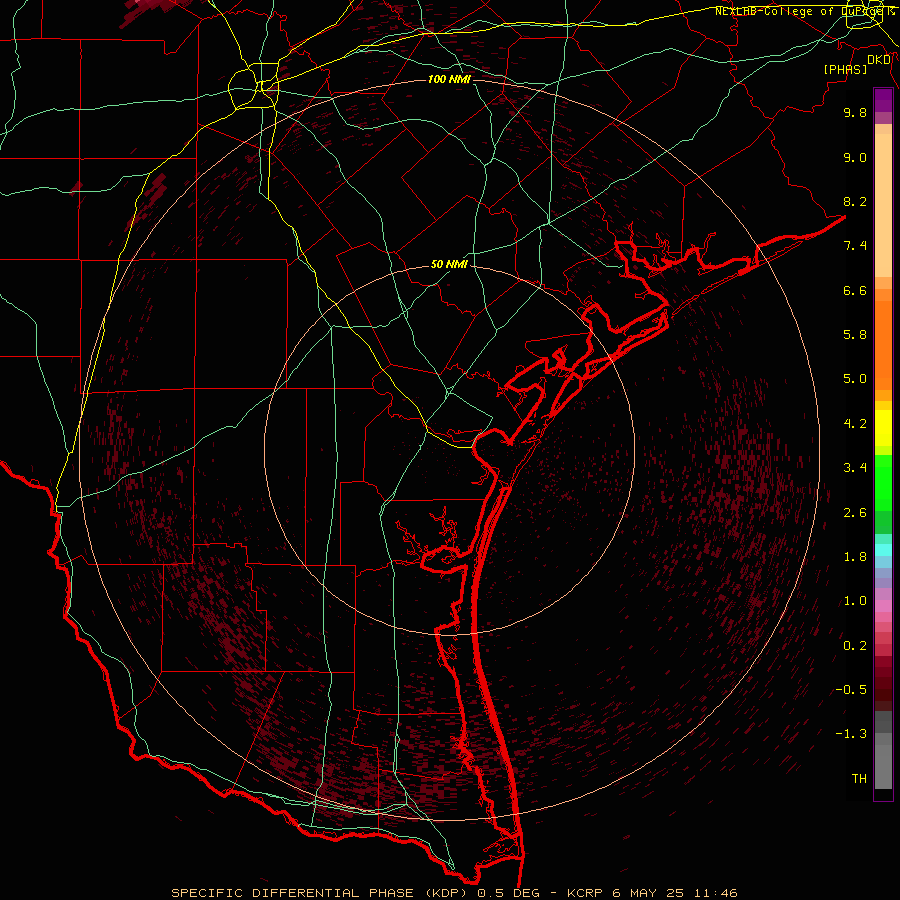Click the dark red swatch on the colorbar
The width and height of the screenshot is (900, 900).
coord(883,683)
